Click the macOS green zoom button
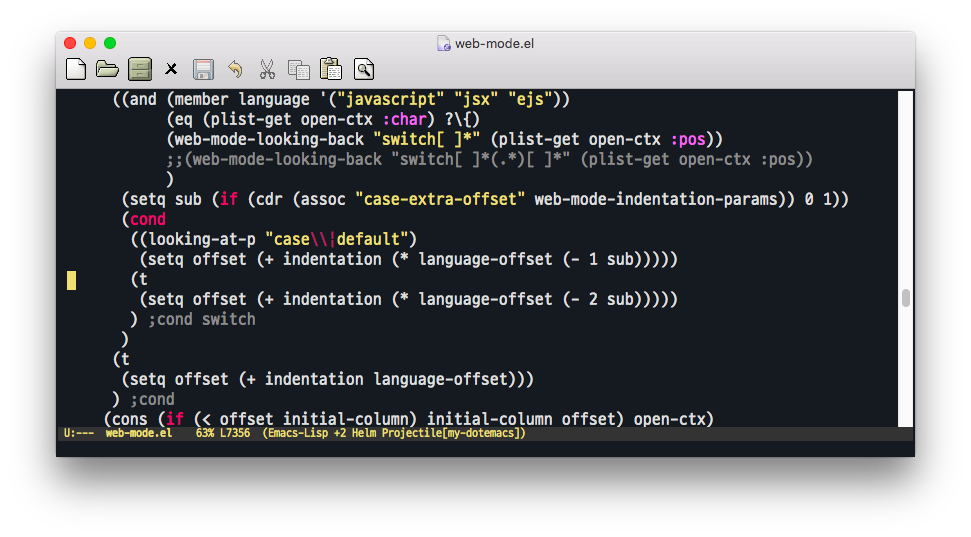 (110, 43)
